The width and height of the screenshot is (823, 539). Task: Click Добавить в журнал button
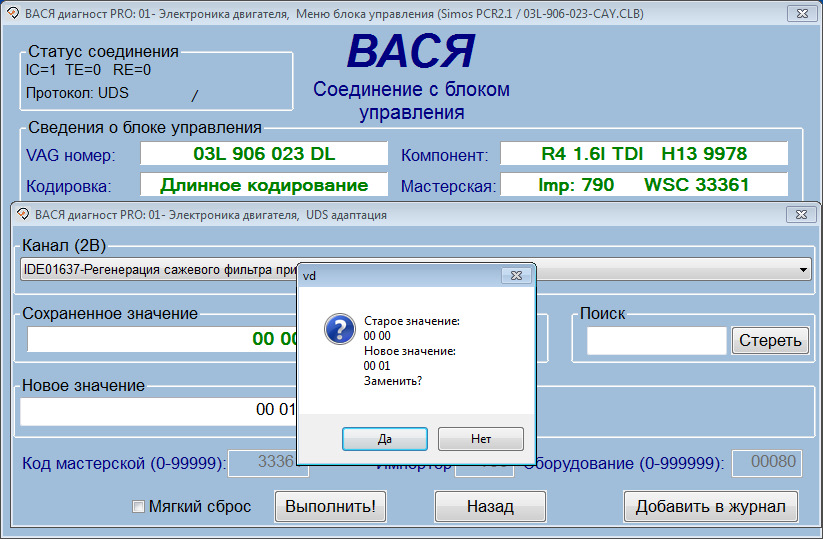(x=711, y=506)
